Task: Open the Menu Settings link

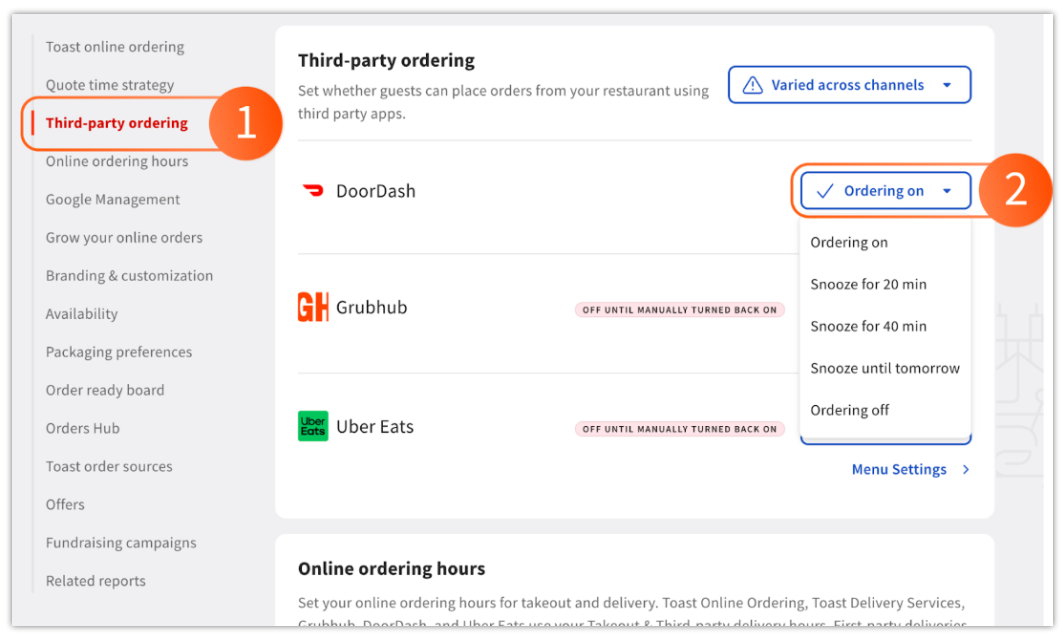Action: pyautogui.click(x=899, y=469)
